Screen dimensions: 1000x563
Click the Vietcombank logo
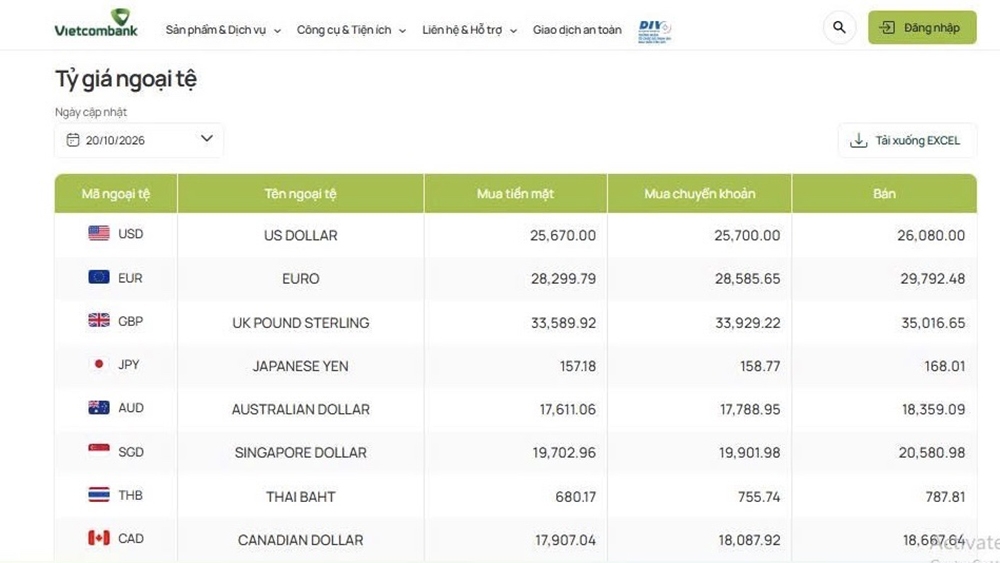[x=96, y=24]
